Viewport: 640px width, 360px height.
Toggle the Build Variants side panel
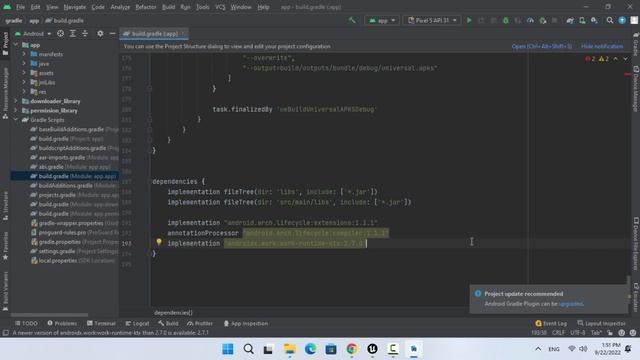click(x=5, y=291)
